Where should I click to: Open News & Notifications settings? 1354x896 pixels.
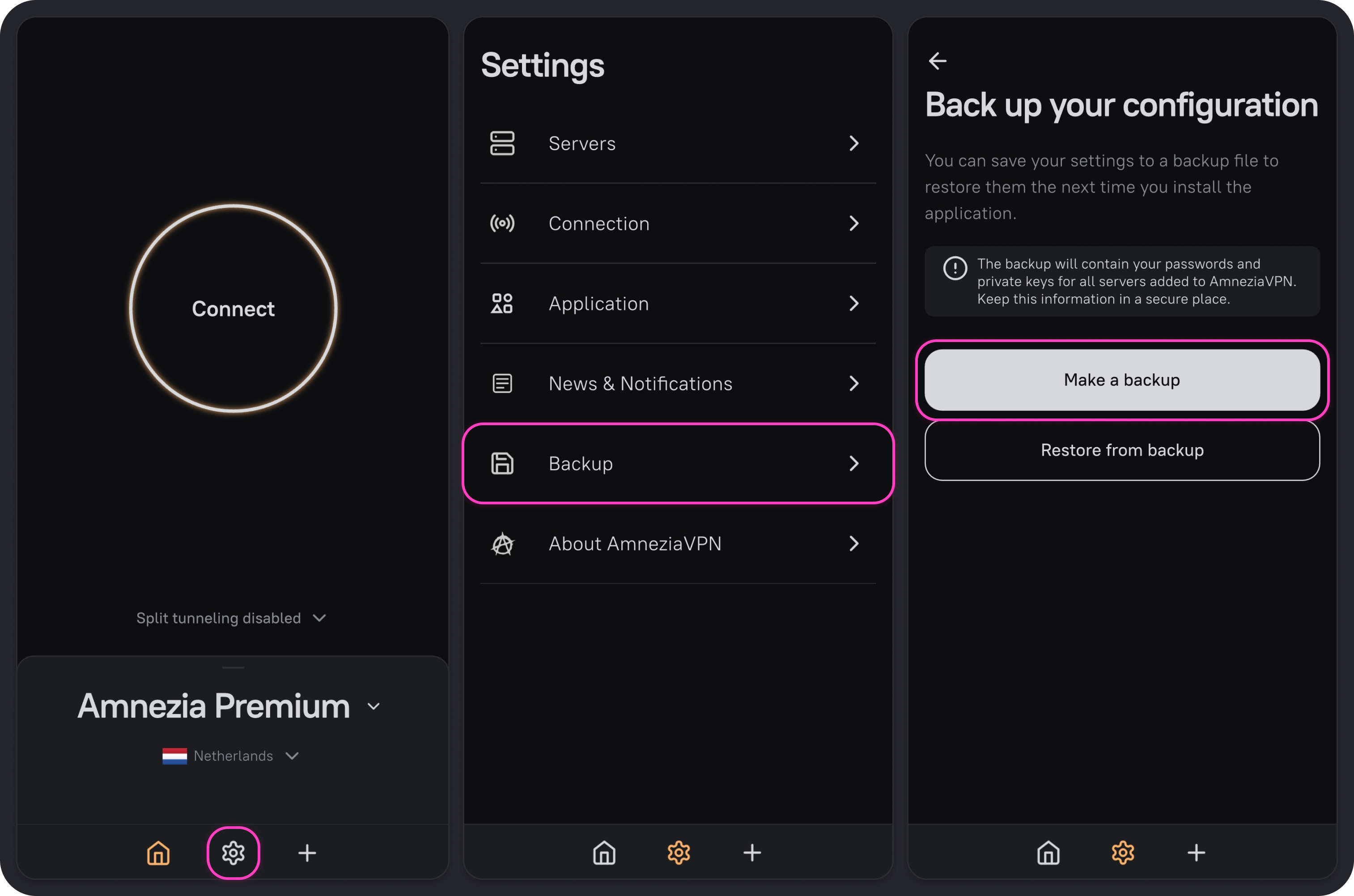pos(678,384)
